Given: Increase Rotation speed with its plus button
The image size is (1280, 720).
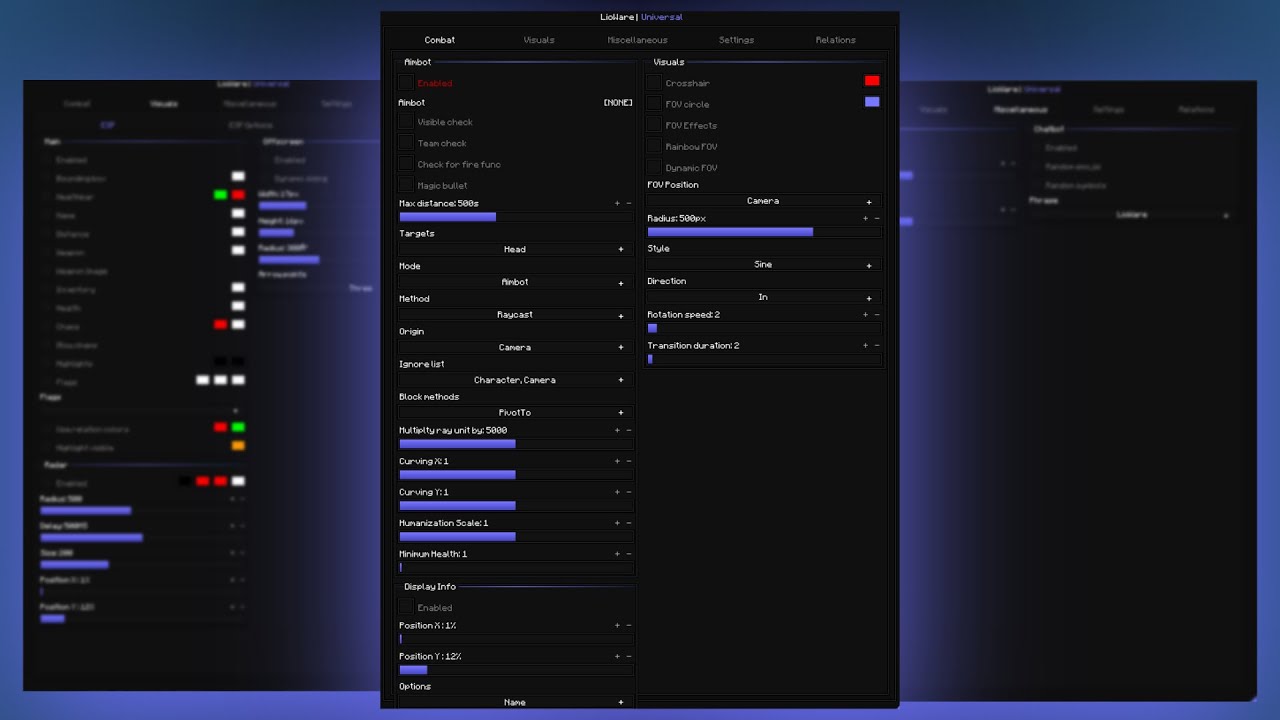Looking at the screenshot, I should [865, 315].
